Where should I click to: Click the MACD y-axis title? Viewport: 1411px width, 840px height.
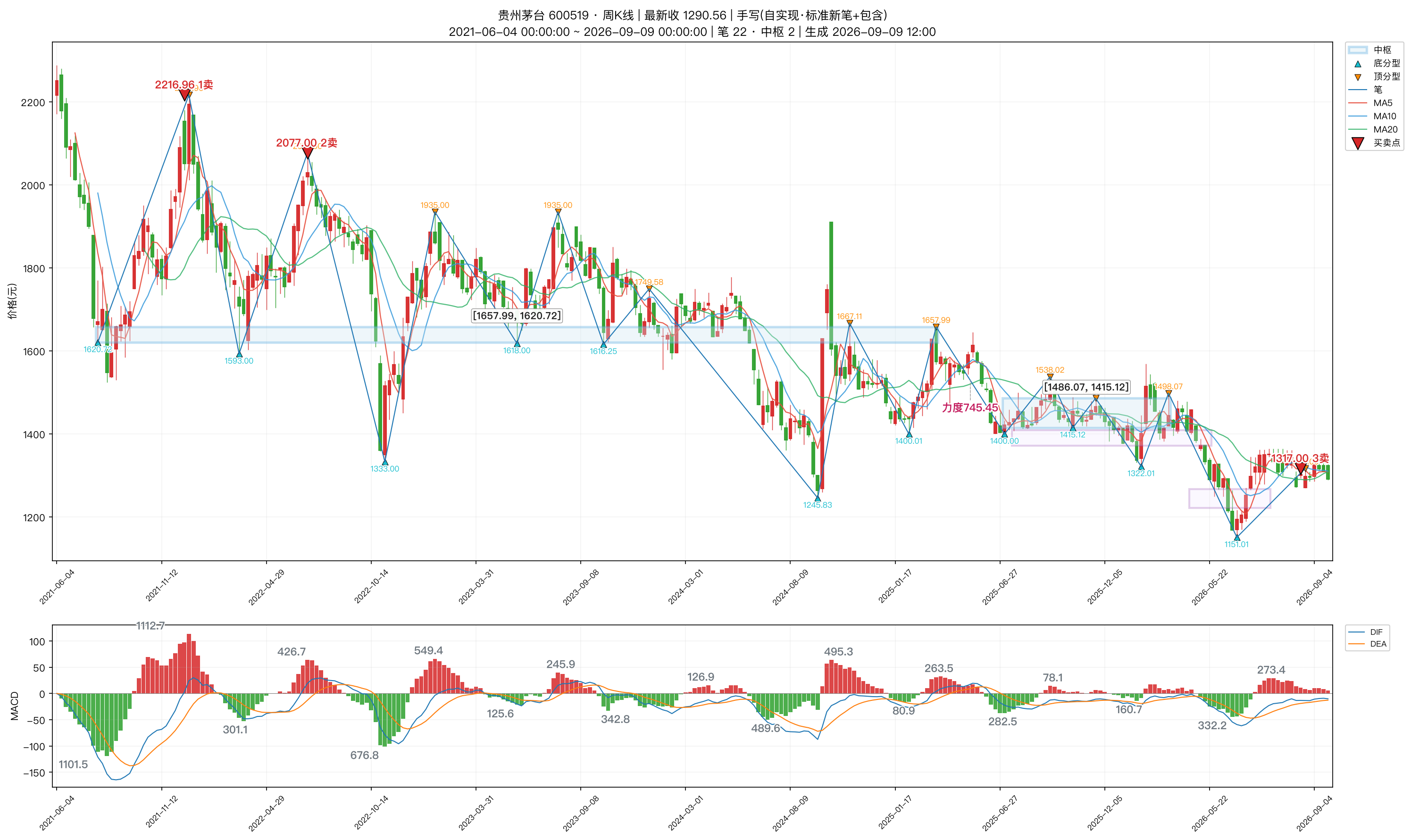point(14,706)
